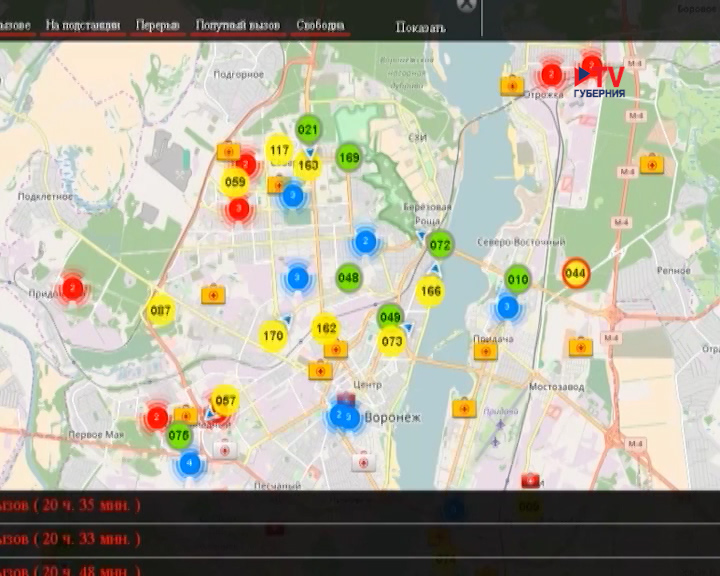Click green ambulance marker 169
This screenshot has height=576, width=720.
pos(349,157)
